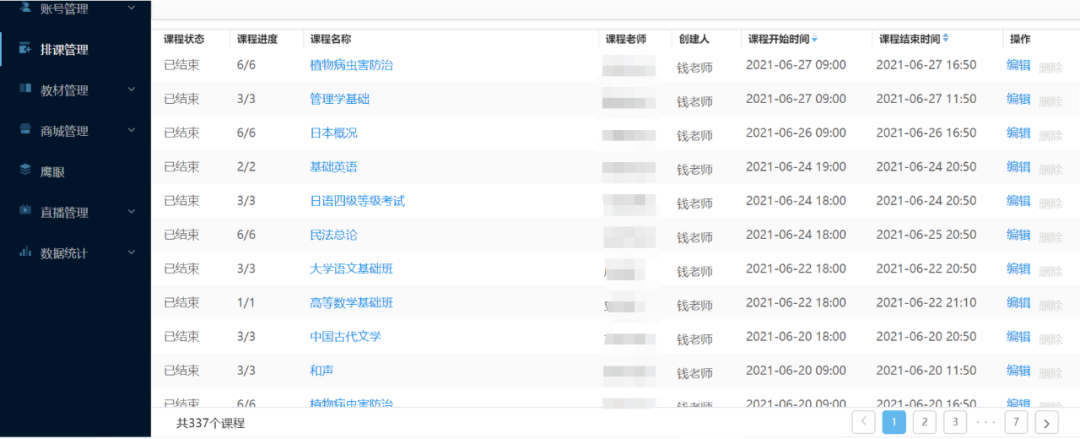Image resolution: width=1080 pixels, height=439 pixels.
Task: Open course 民法总论
Action: tap(333, 235)
